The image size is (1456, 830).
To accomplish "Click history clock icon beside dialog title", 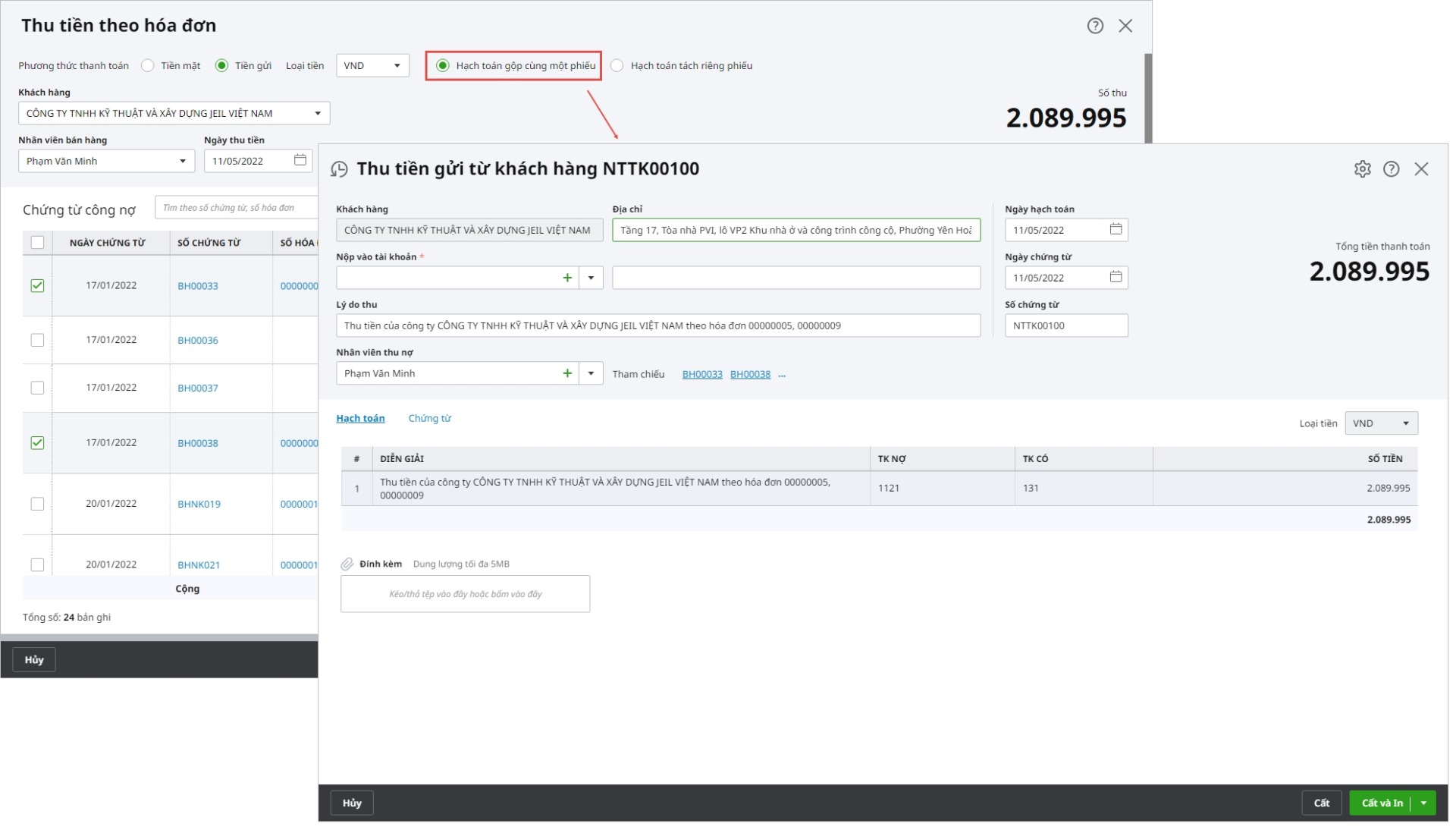I will point(339,169).
